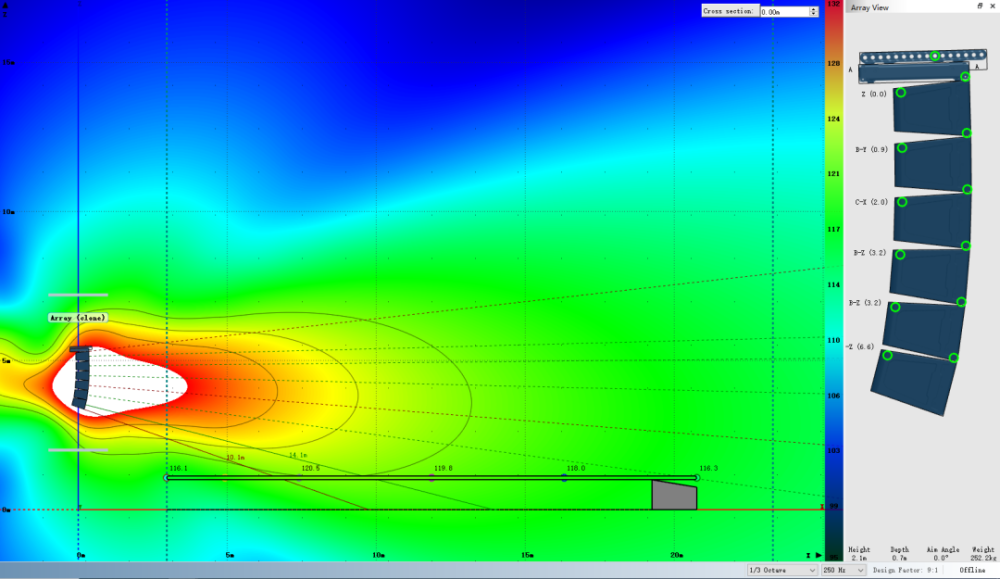Click the 121 dB level on color scale

point(834,173)
